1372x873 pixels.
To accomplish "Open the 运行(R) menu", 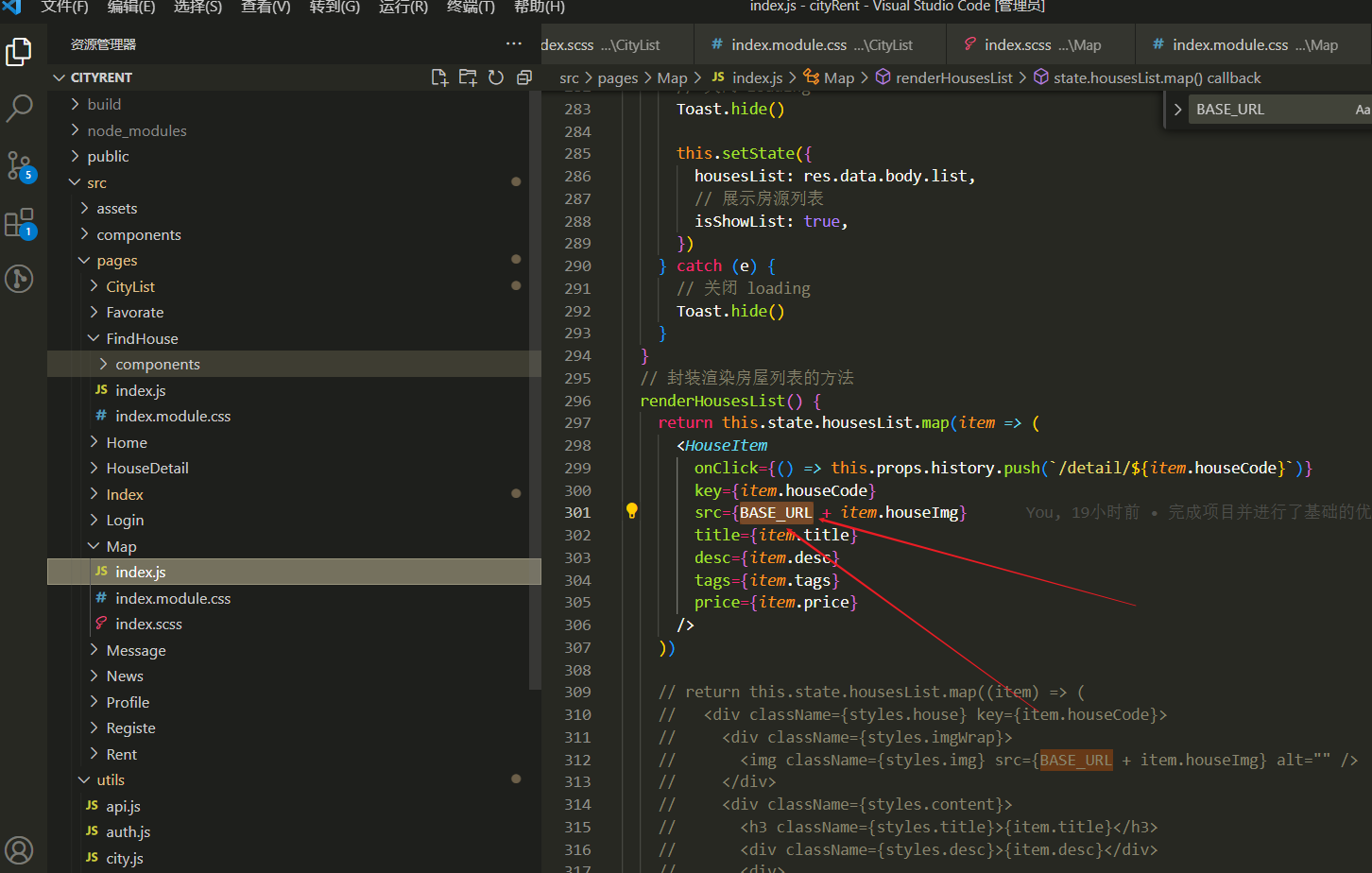I will [x=403, y=7].
